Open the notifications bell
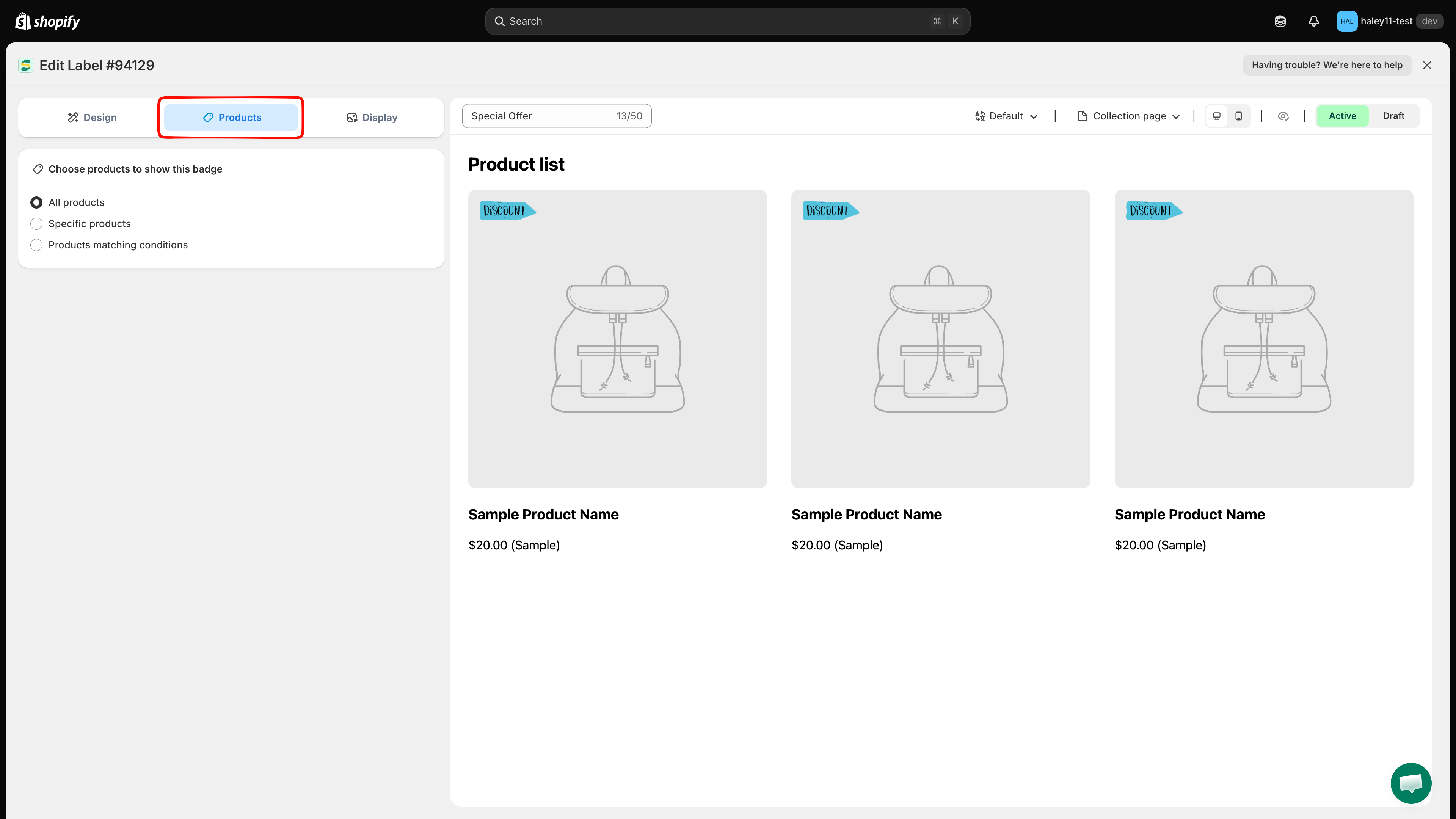Screen dimensions: 1456x819 1313,21
